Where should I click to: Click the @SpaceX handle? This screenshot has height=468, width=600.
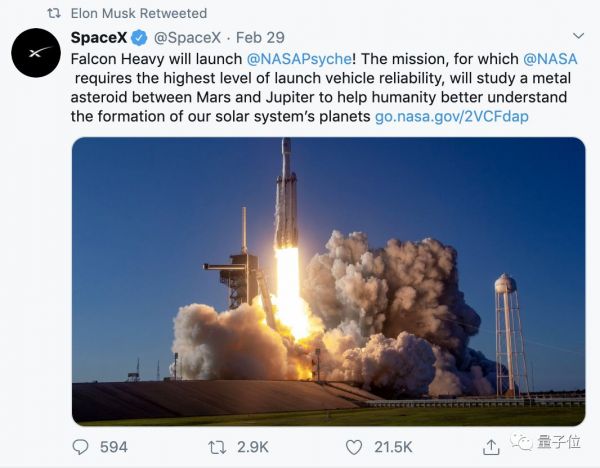point(184,39)
